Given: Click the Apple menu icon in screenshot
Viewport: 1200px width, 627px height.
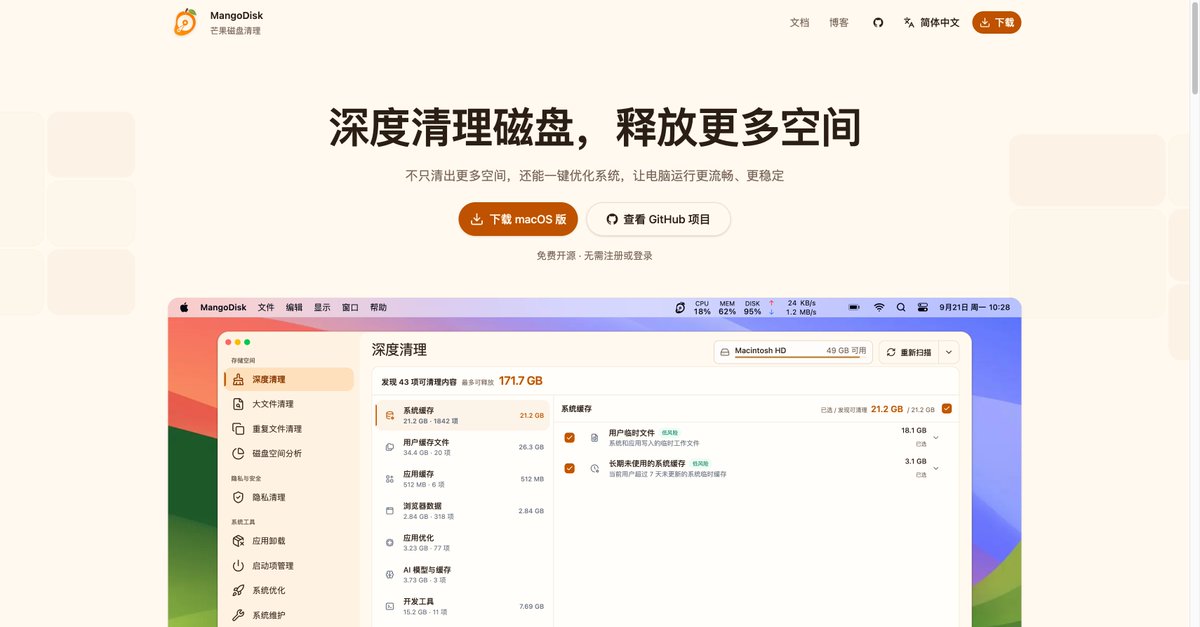Looking at the screenshot, I should pos(184,308).
